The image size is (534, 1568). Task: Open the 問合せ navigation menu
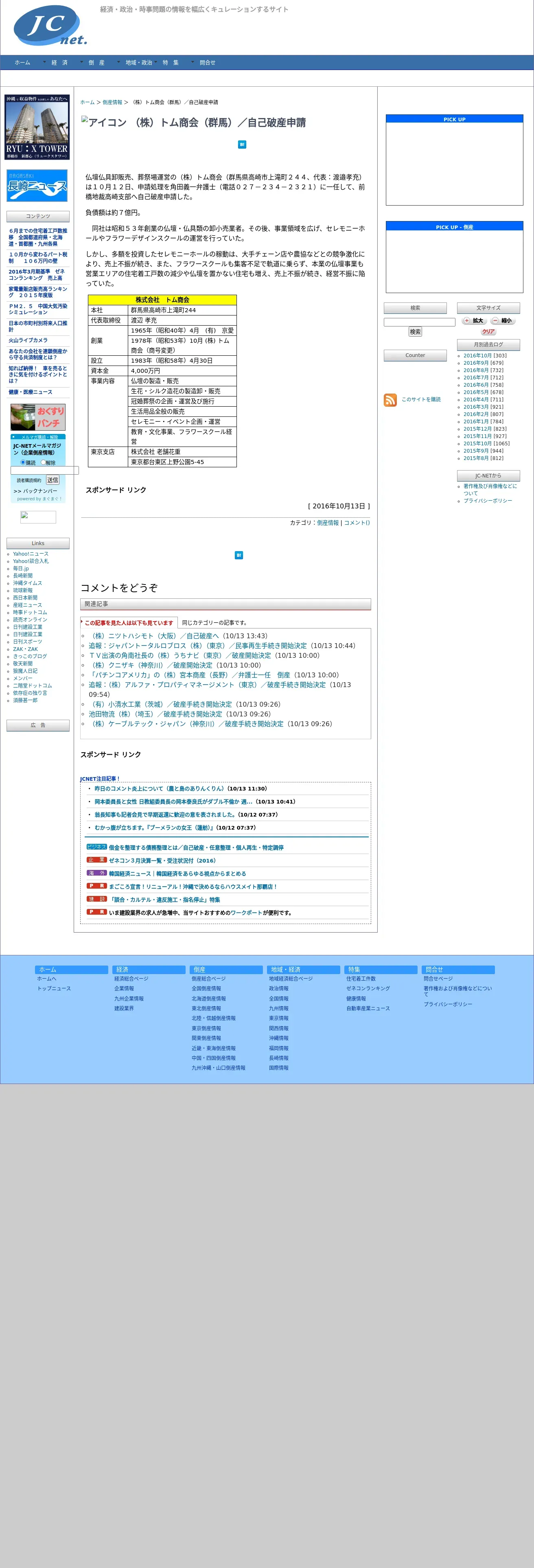pyautogui.click(x=208, y=63)
